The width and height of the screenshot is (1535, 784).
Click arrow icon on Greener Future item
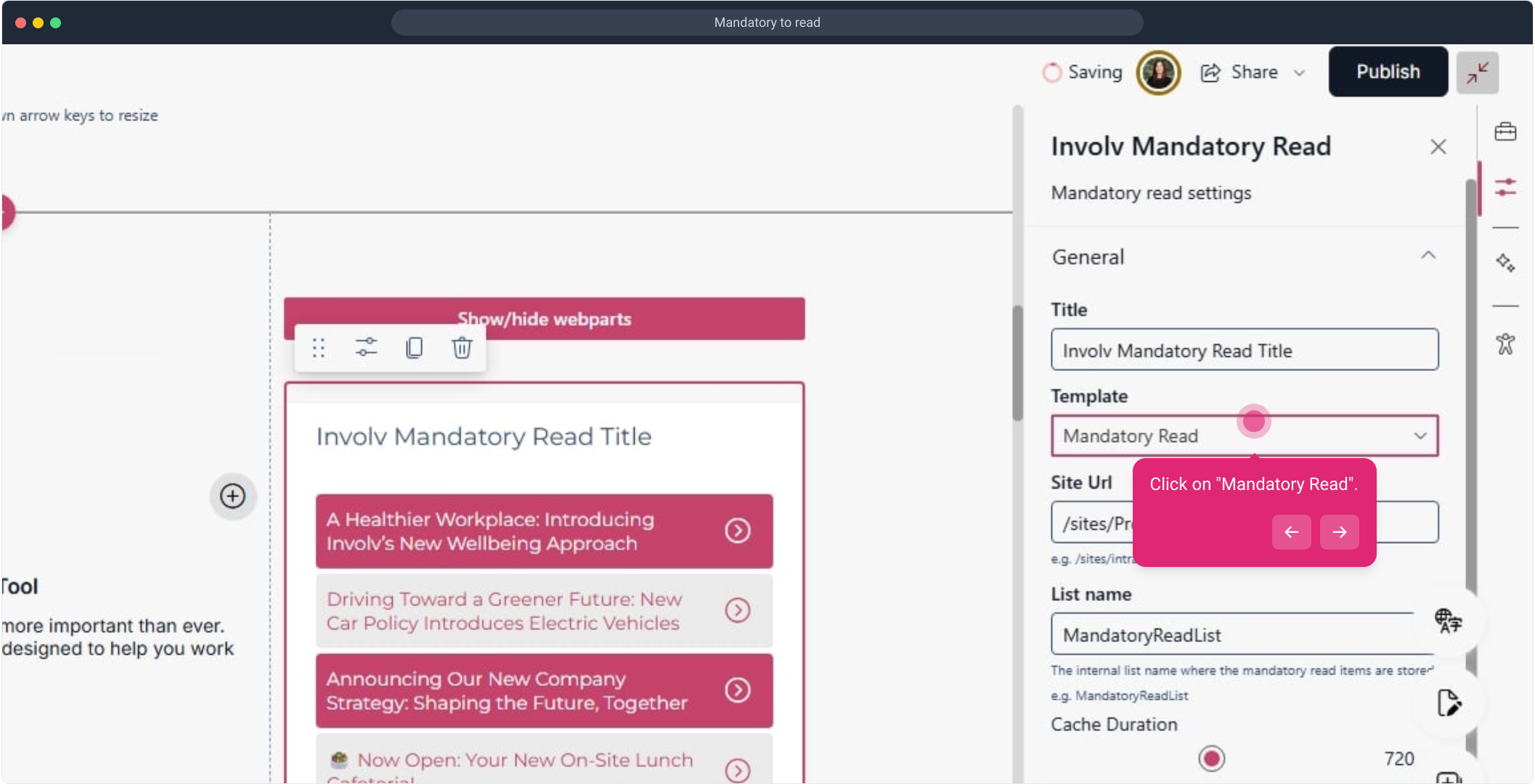[x=738, y=611]
